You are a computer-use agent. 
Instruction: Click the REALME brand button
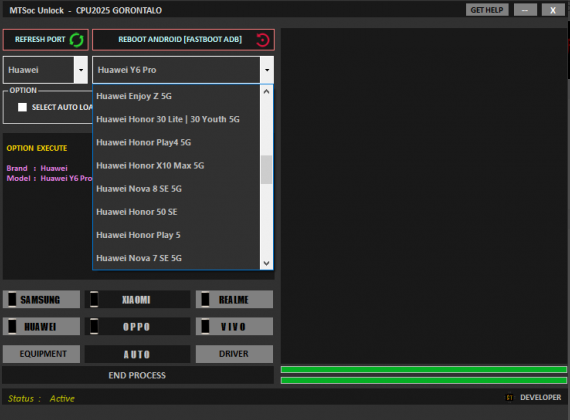click(x=234, y=299)
